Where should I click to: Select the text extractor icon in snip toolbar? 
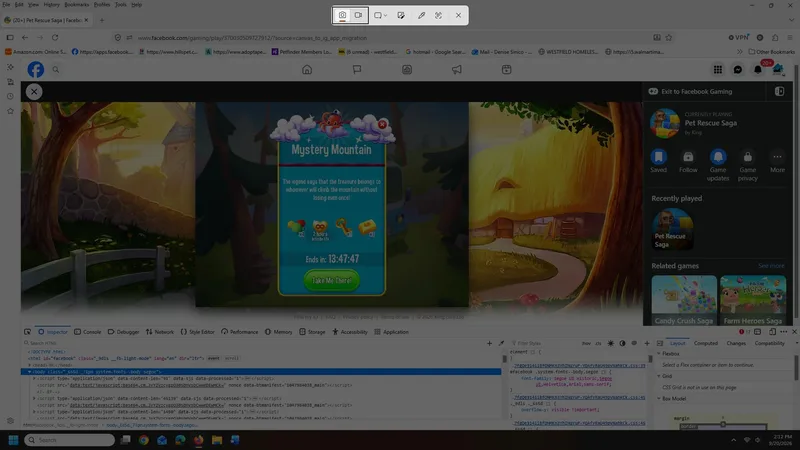(438, 15)
